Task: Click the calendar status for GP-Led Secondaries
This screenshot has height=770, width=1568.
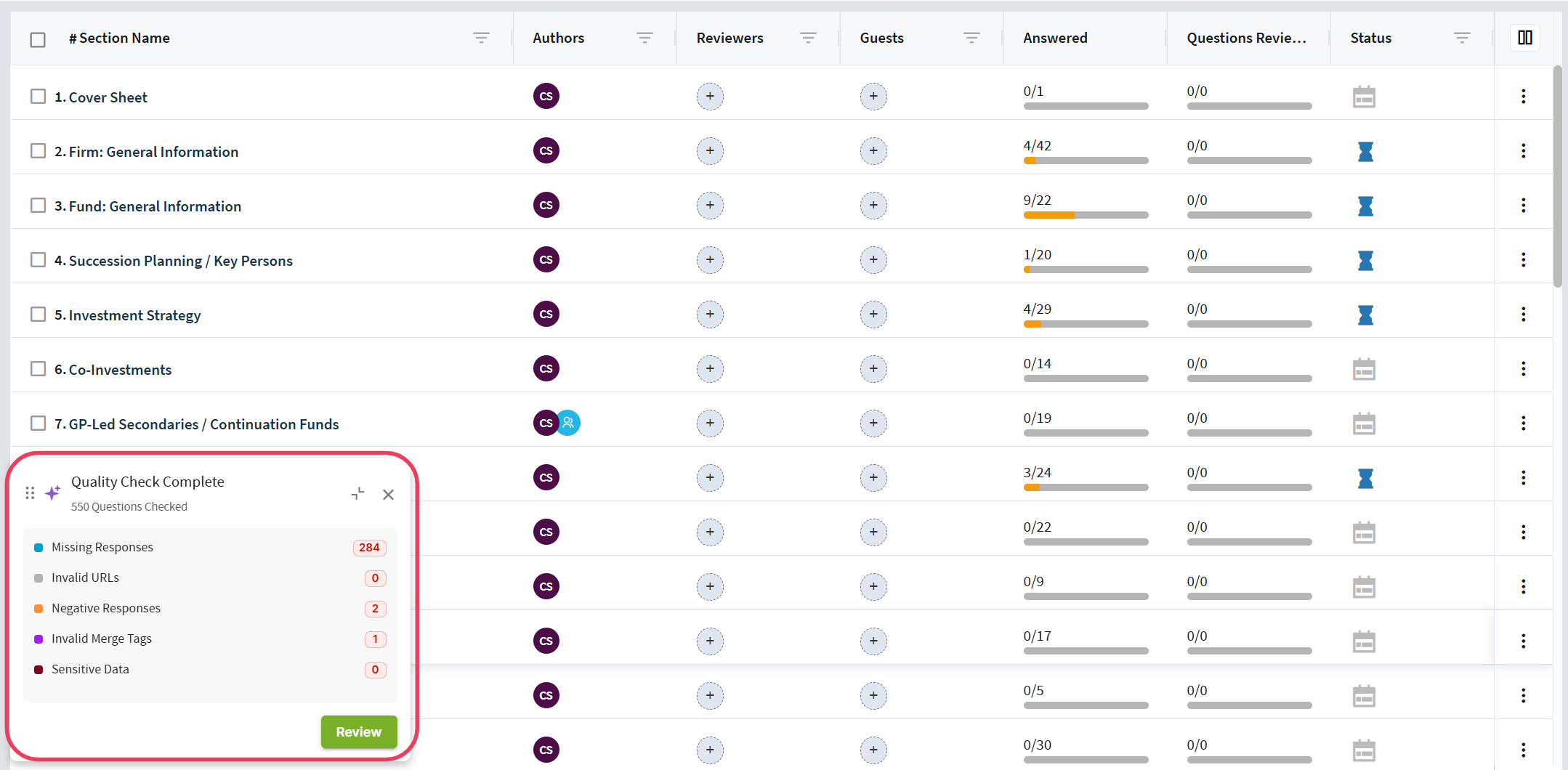Action: click(1364, 423)
